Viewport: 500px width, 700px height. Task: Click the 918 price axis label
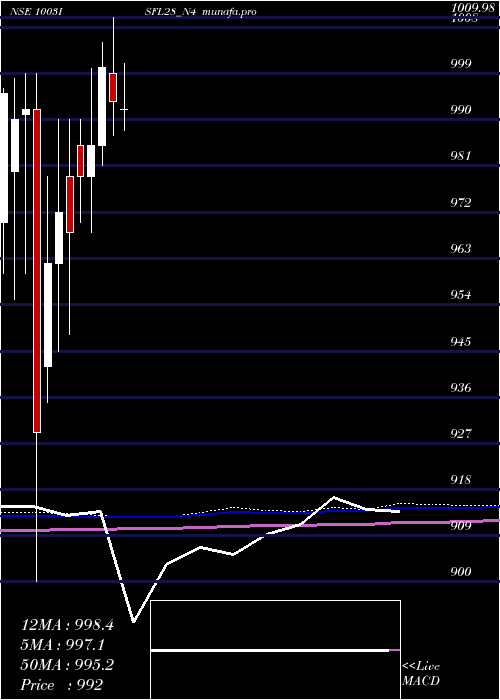pos(461,480)
